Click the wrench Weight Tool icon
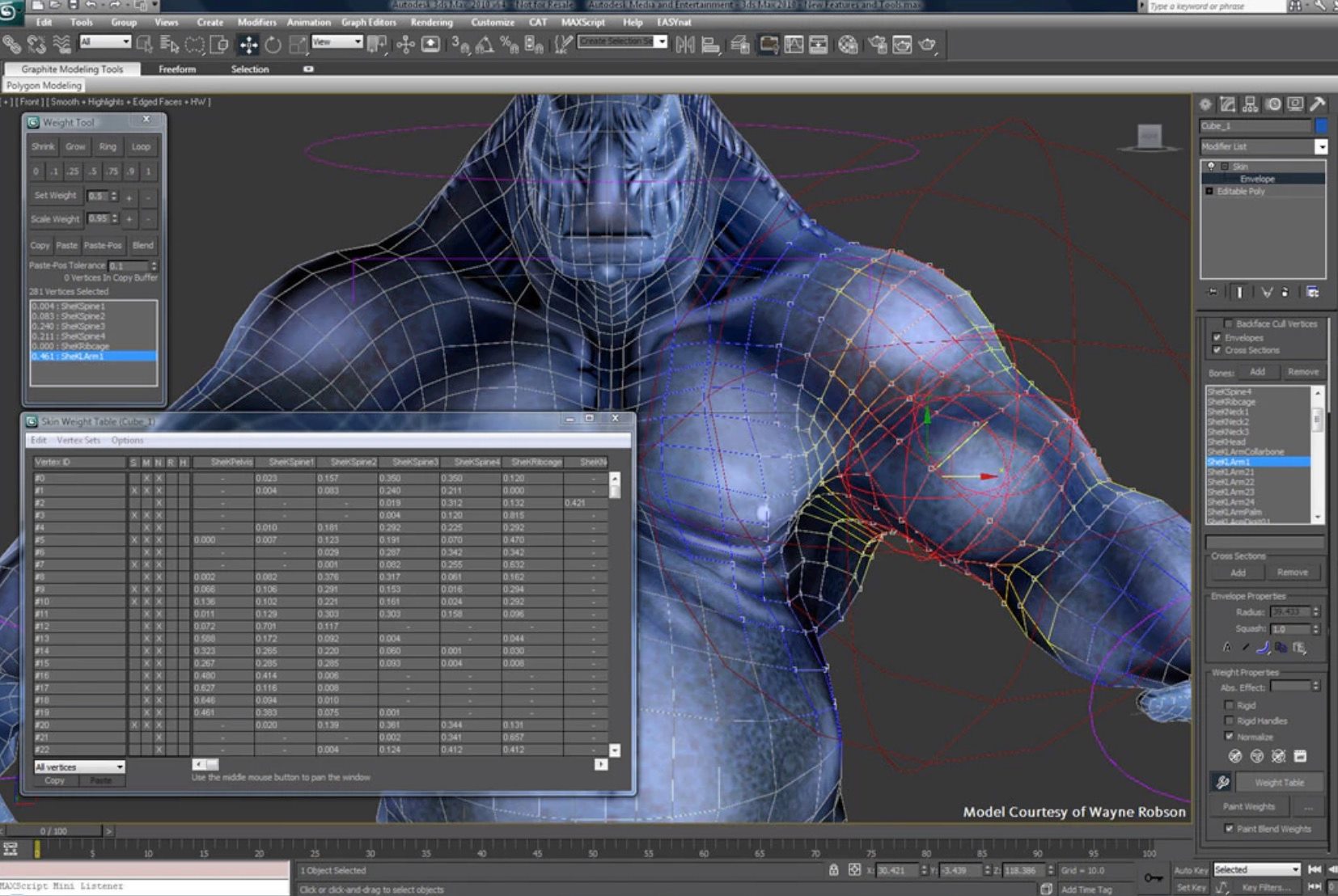The width and height of the screenshot is (1338, 896). pyautogui.click(x=1222, y=782)
